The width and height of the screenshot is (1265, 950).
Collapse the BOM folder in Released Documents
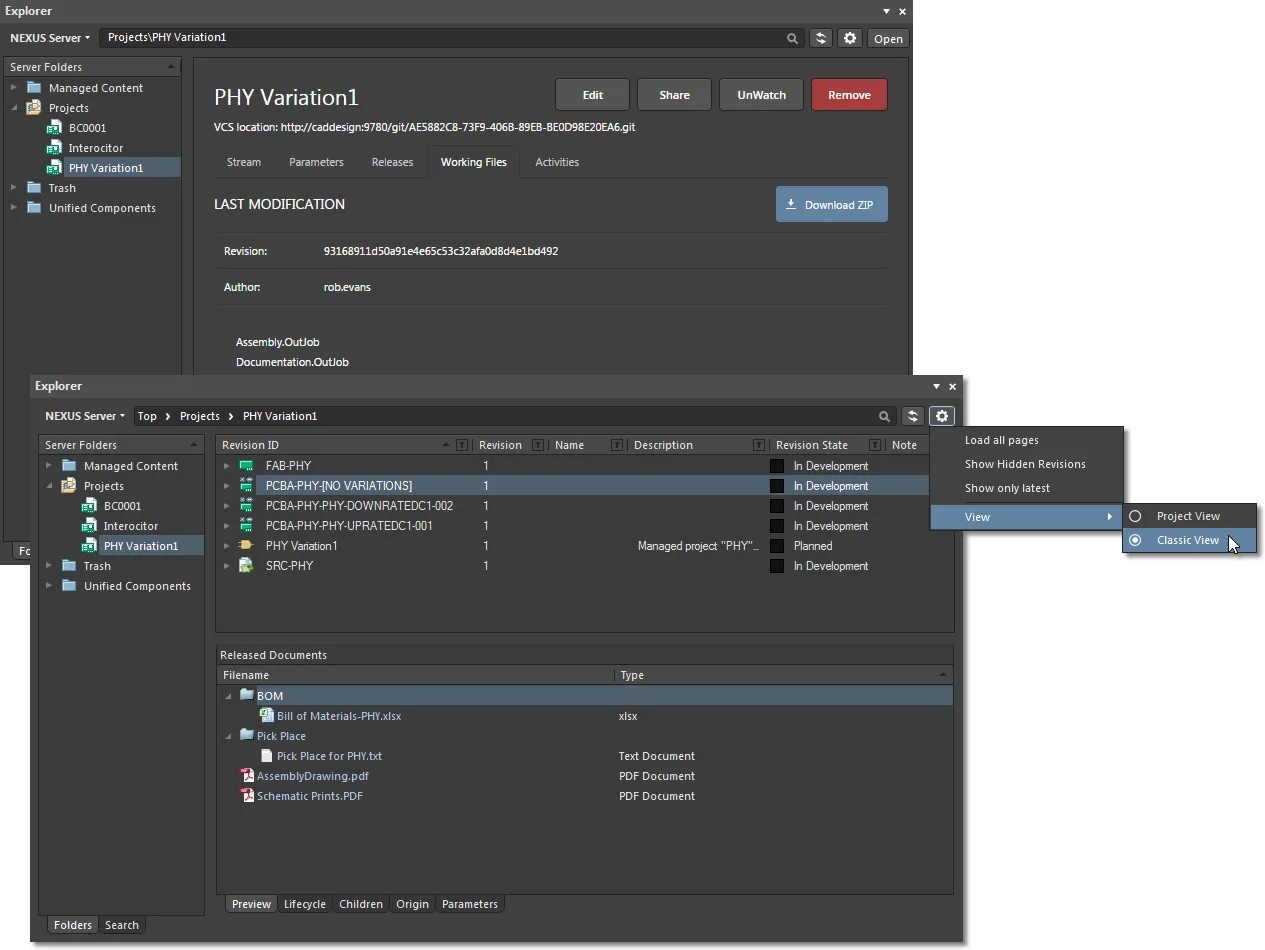(228, 695)
